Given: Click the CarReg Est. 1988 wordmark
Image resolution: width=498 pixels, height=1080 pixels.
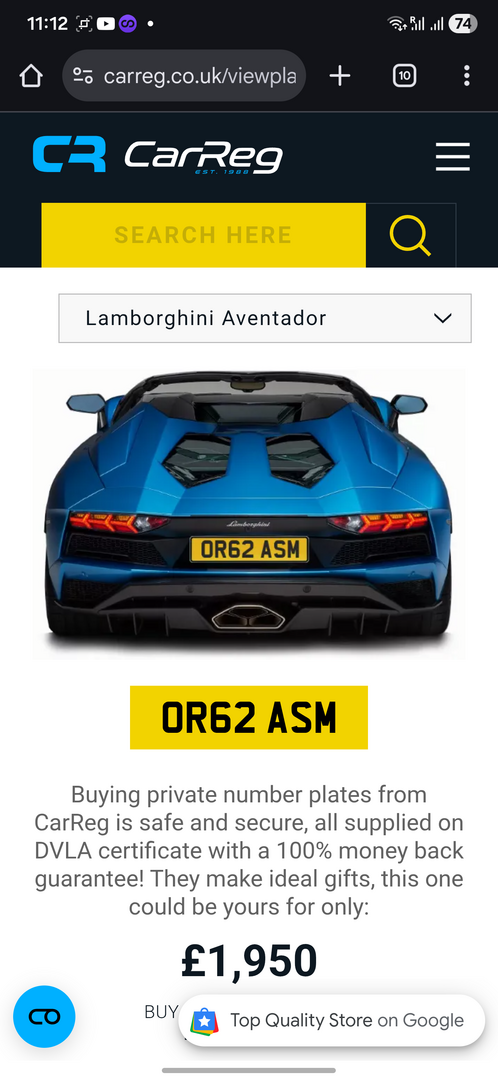Looking at the screenshot, I should click(x=204, y=156).
